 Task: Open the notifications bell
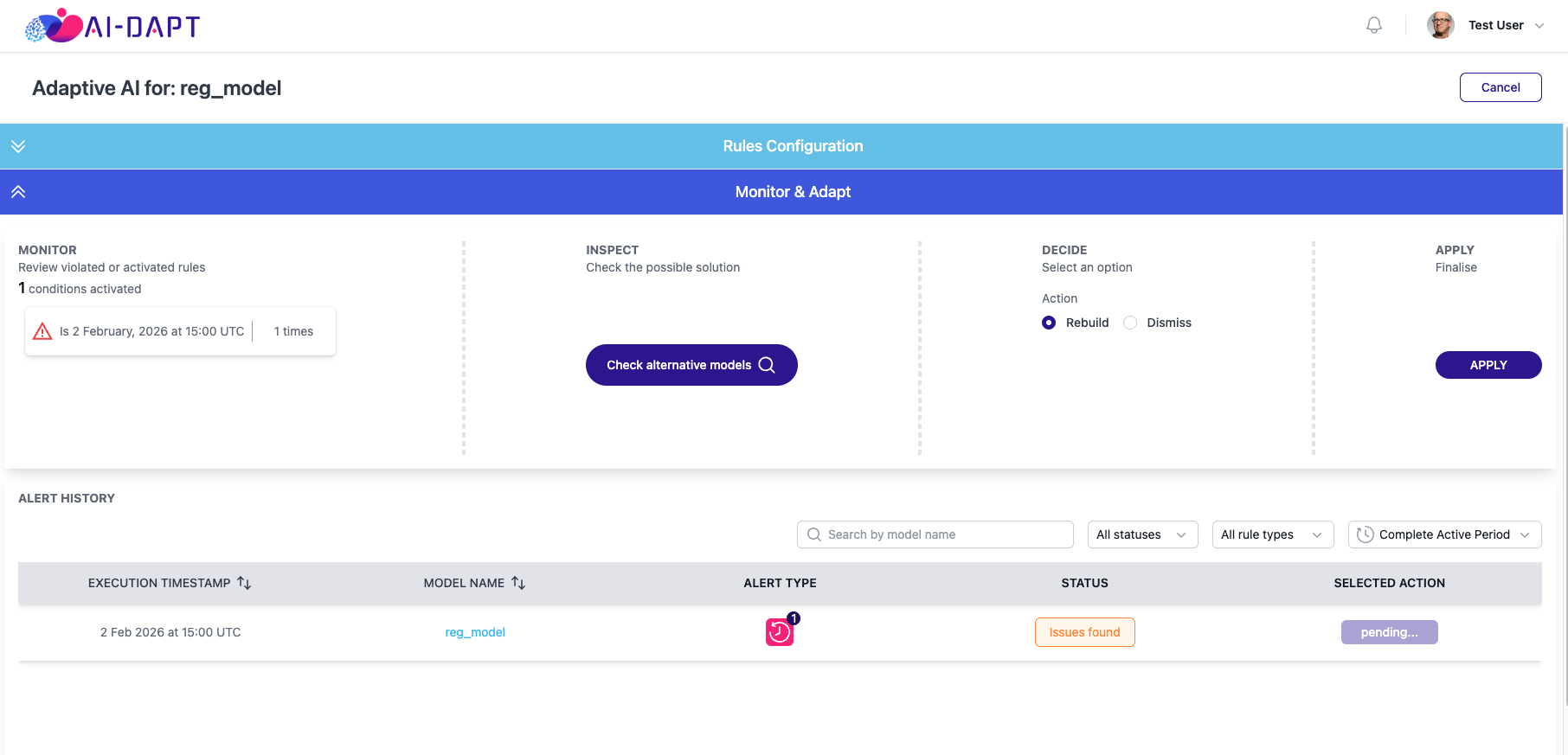pyautogui.click(x=1374, y=25)
